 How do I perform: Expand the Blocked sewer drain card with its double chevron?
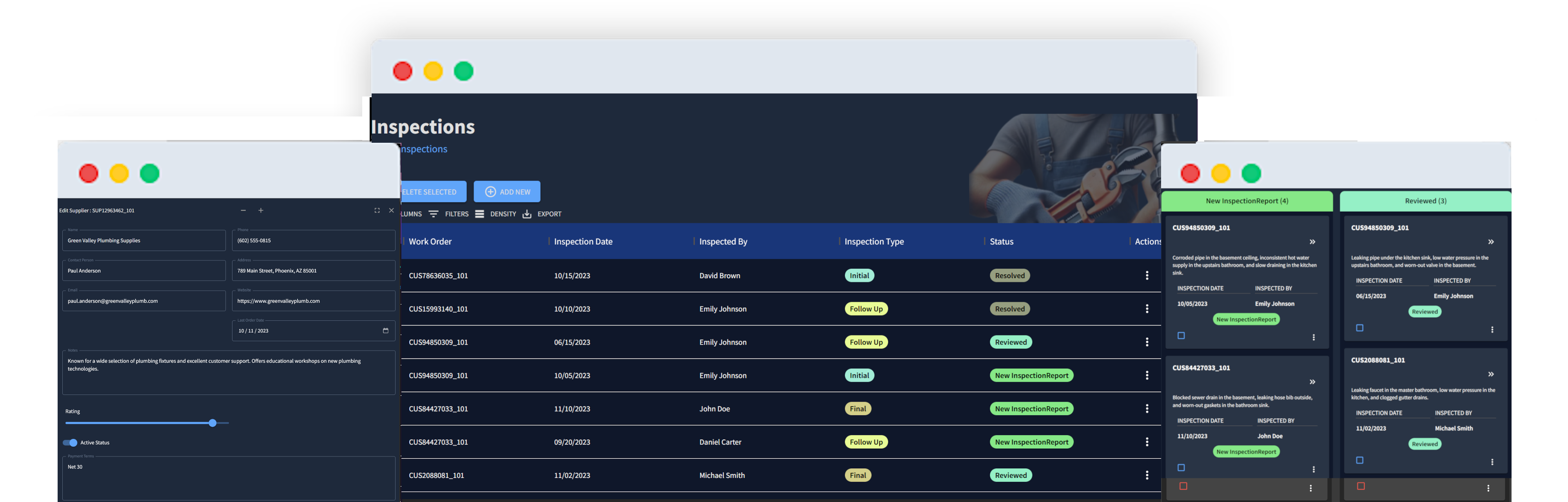[x=1312, y=382]
